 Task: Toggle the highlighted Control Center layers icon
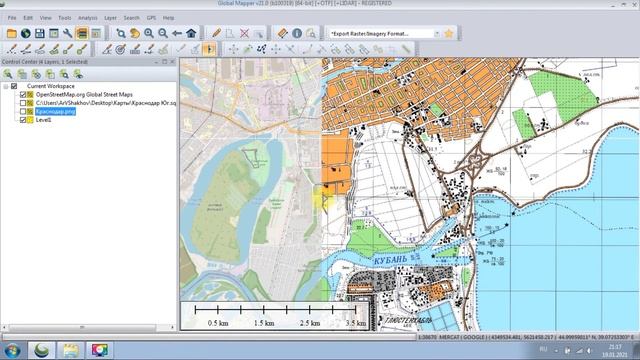pyautogui.click(x=82, y=33)
